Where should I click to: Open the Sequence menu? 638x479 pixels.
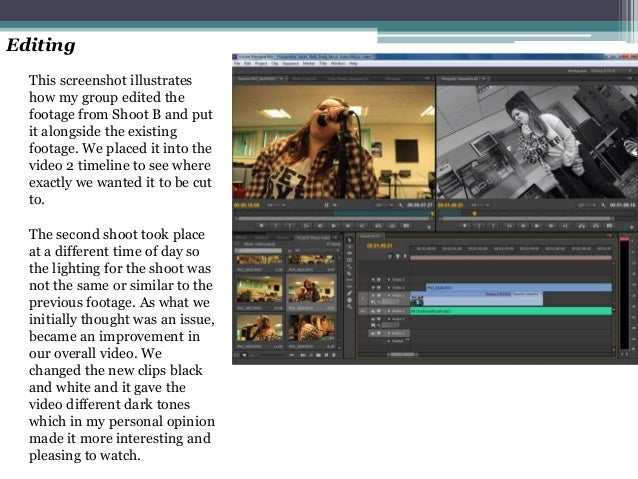coord(291,63)
